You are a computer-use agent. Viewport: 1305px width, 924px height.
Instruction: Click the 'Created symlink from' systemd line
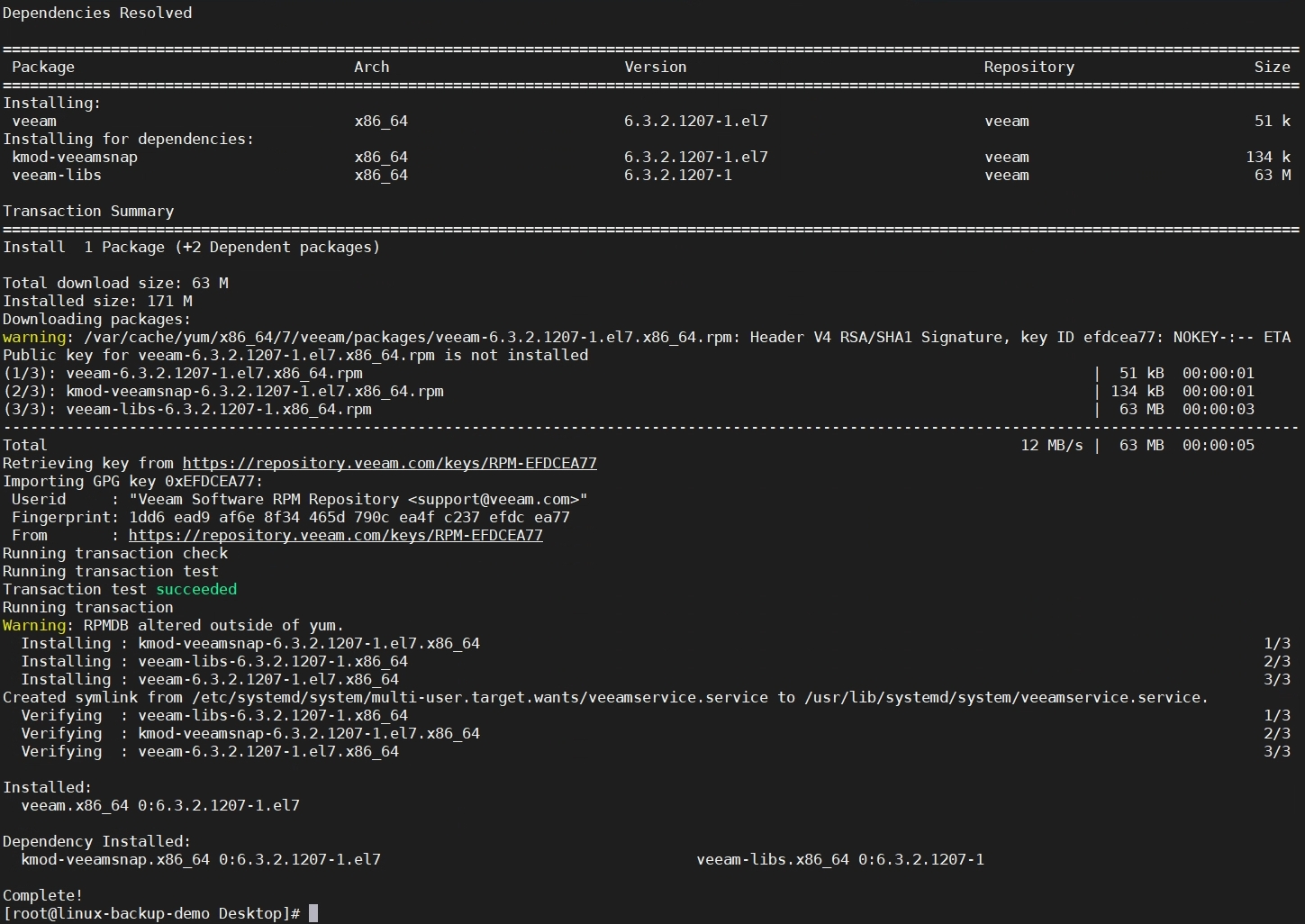tap(606, 697)
